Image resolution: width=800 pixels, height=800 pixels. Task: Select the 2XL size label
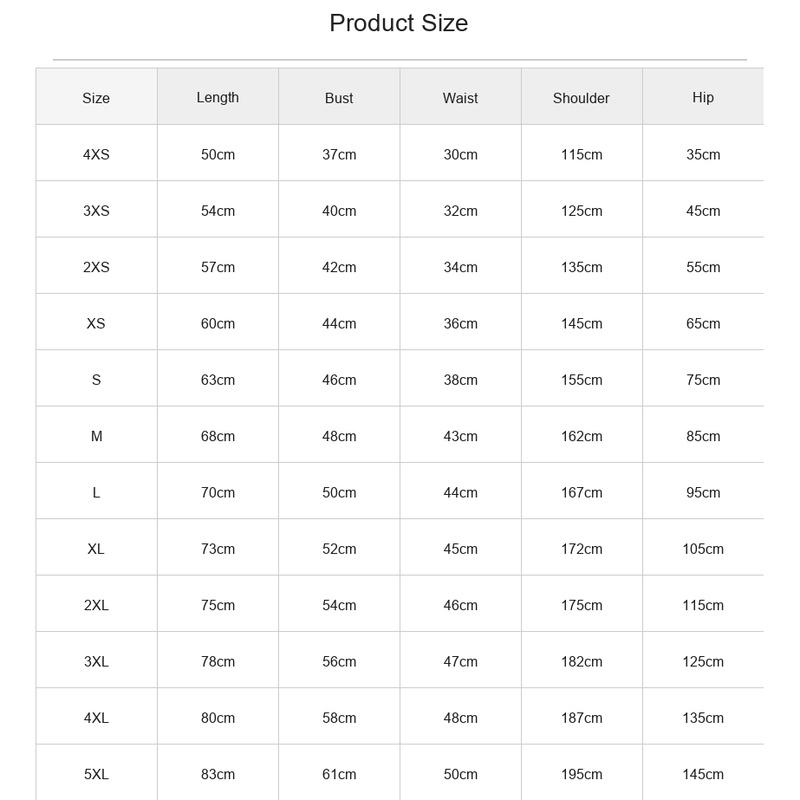96,606
